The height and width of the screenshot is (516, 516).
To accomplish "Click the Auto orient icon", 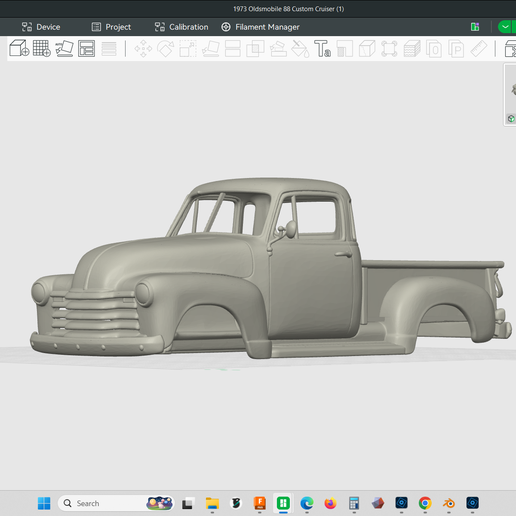I will [x=64, y=49].
